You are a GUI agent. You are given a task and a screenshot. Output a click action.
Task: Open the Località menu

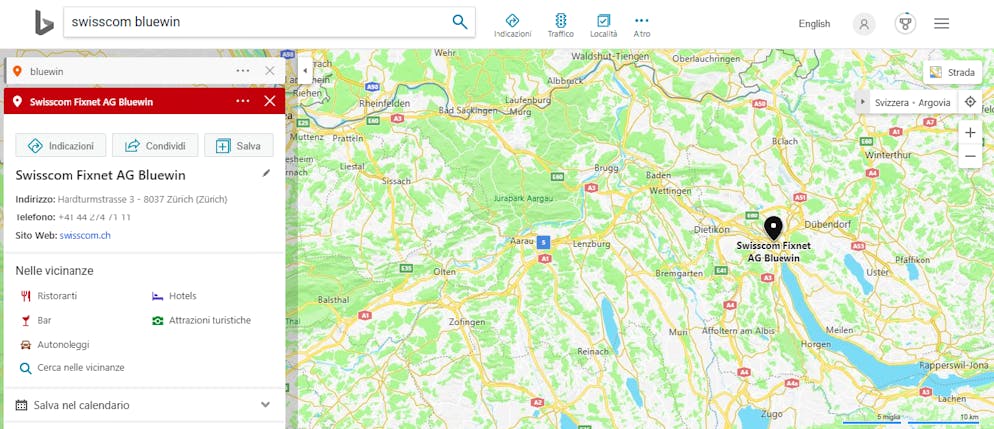(604, 26)
